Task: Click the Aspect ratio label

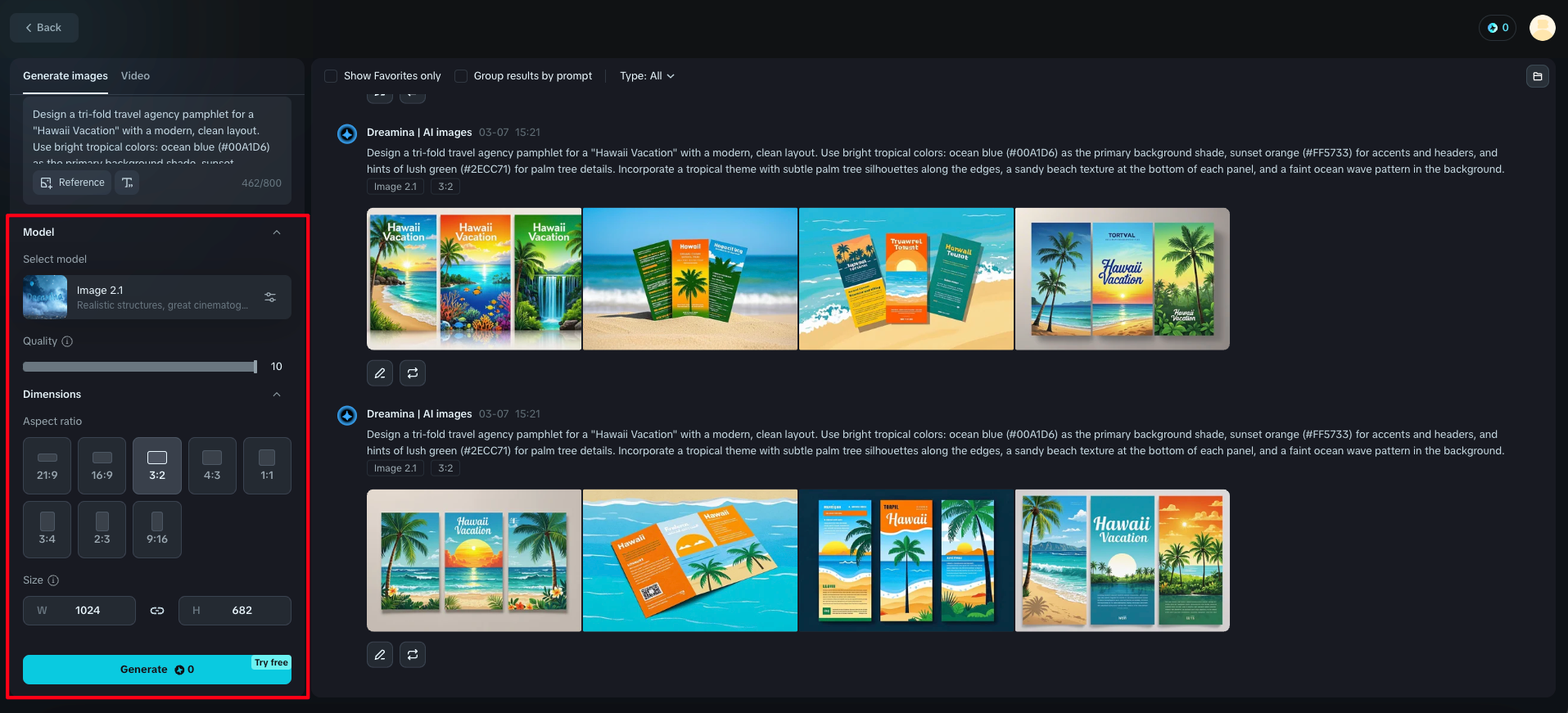Action: point(52,422)
